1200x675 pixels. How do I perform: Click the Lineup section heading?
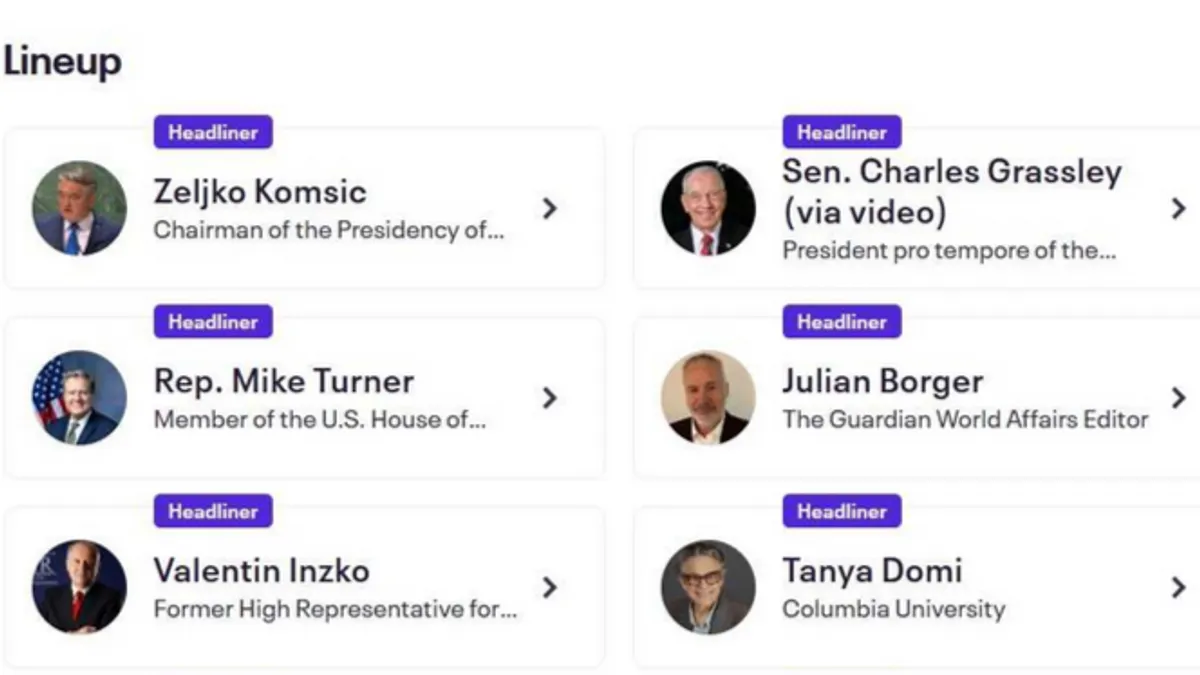(62, 61)
